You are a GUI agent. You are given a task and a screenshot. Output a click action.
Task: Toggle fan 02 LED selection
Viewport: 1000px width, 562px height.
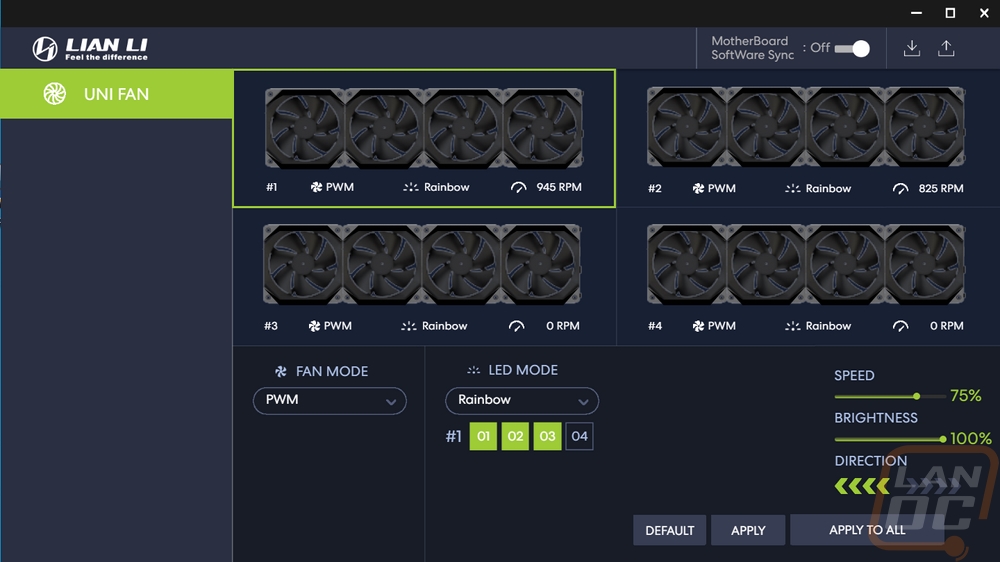(515, 436)
